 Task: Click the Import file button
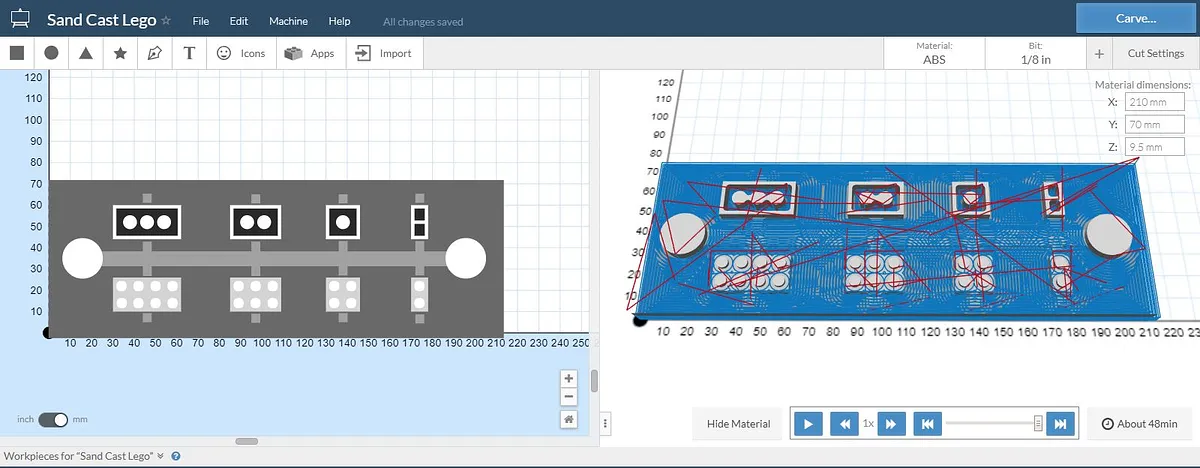pyautogui.click(x=383, y=53)
